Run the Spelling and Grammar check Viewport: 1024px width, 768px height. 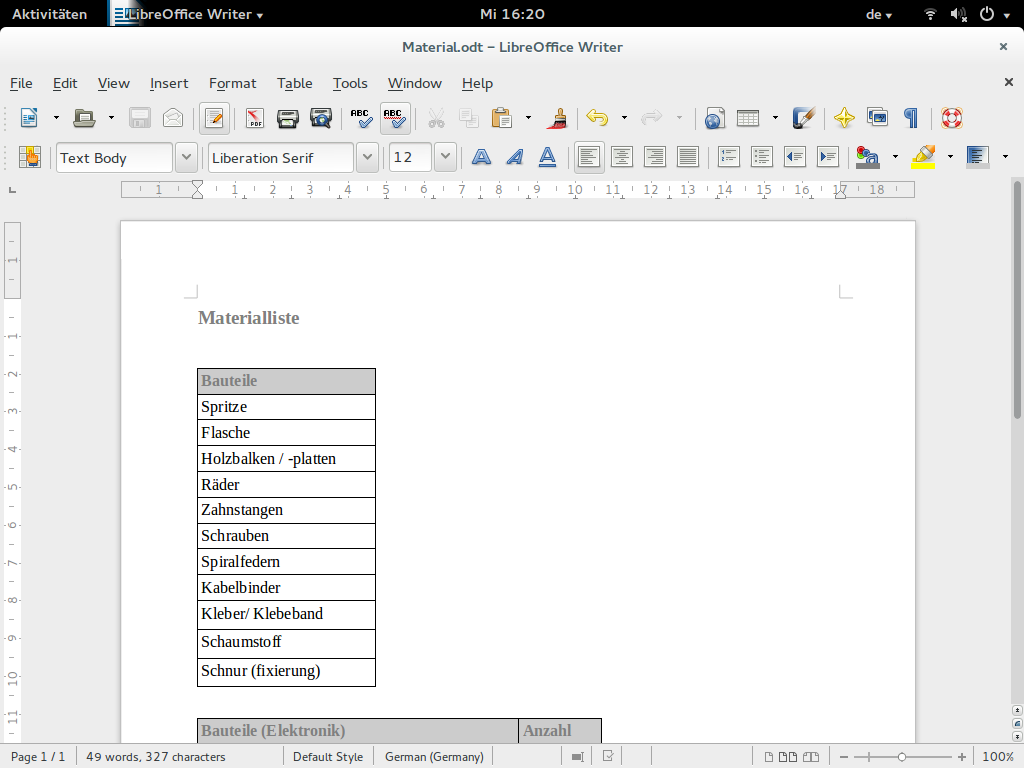[361, 118]
